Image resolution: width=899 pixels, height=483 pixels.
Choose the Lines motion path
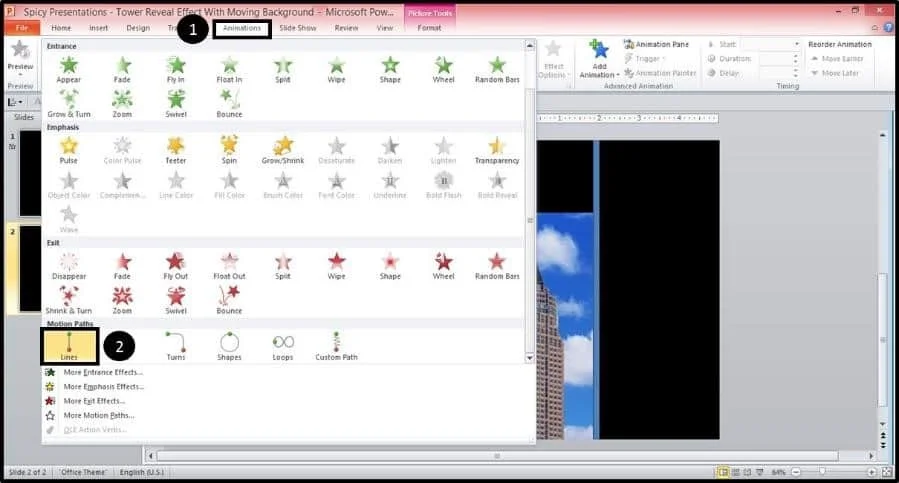[69, 346]
